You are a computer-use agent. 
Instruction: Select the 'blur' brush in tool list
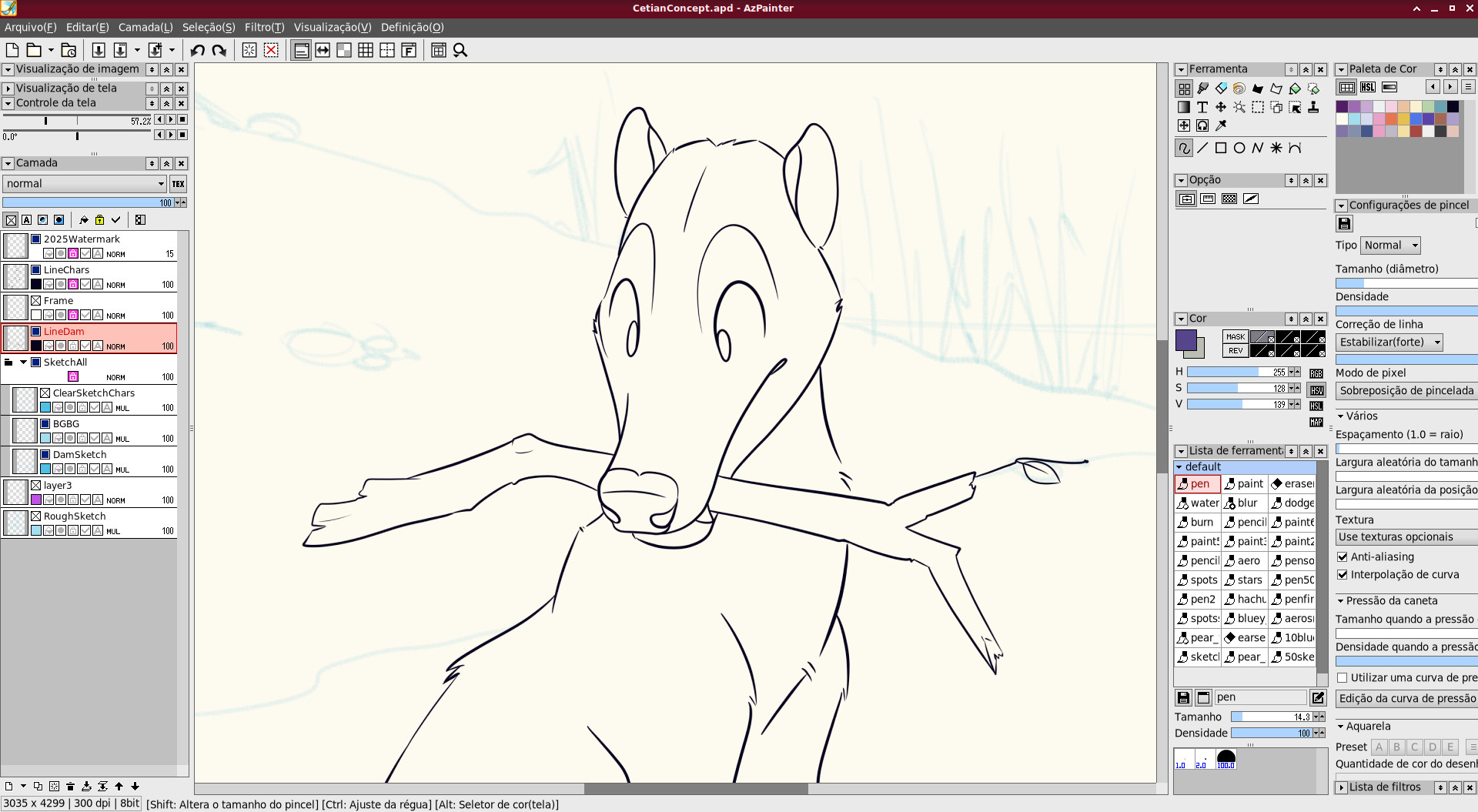tap(1244, 503)
